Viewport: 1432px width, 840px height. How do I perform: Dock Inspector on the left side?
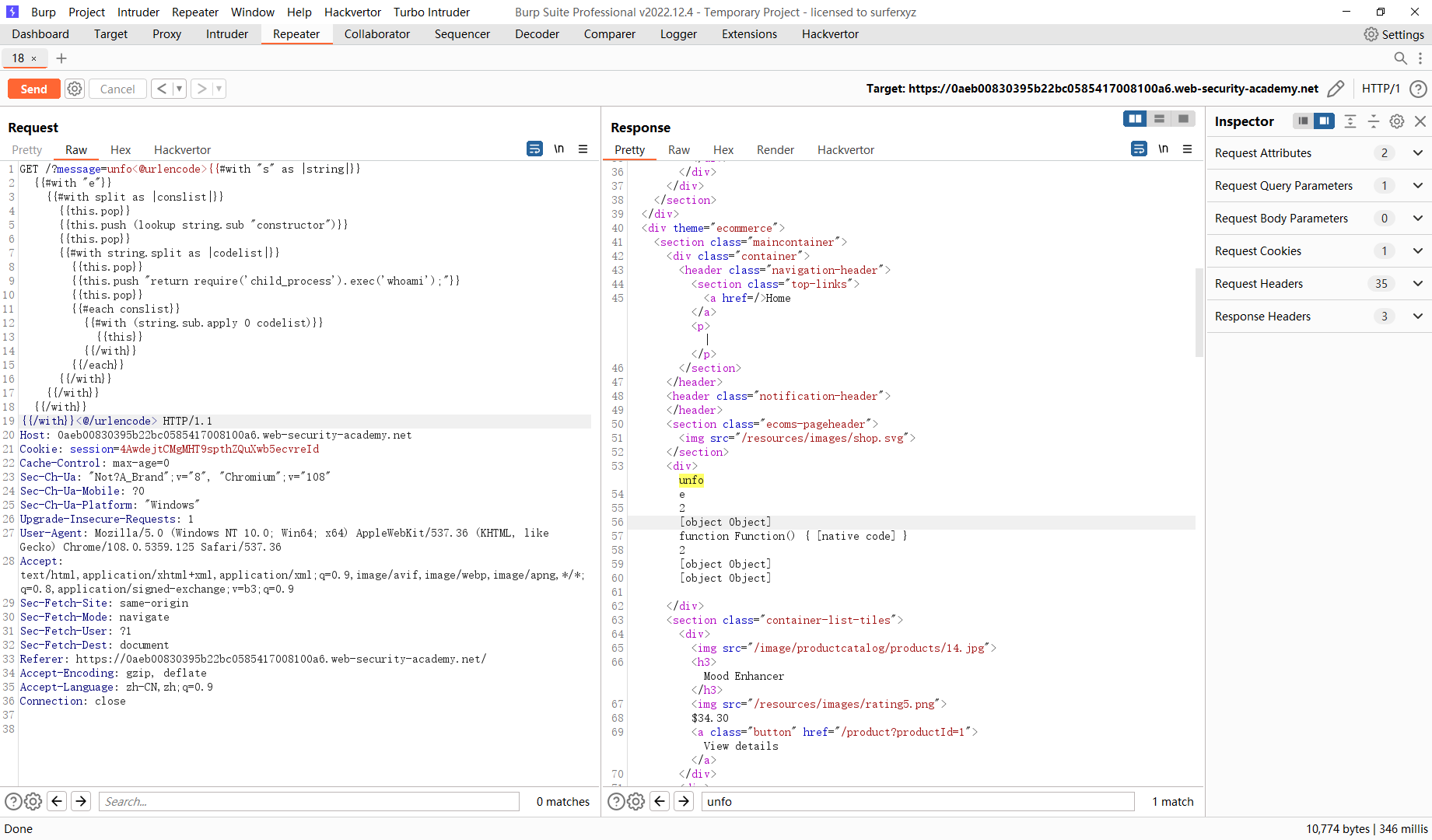1303,121
